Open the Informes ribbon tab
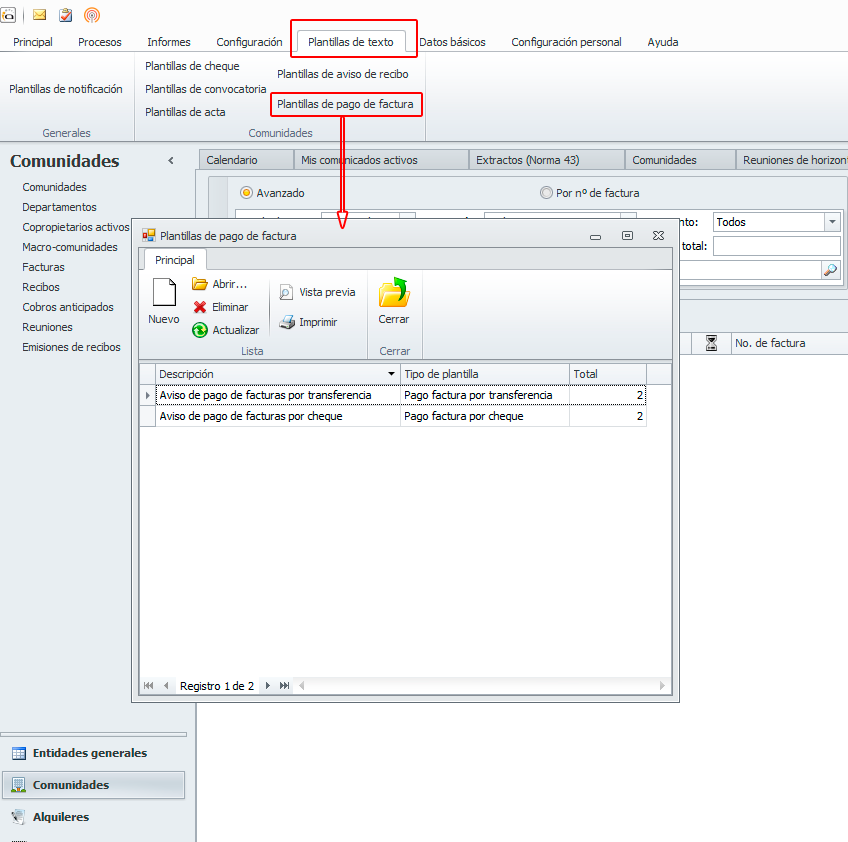The height and width of the screenshot is (842, 848). [169, 42]
